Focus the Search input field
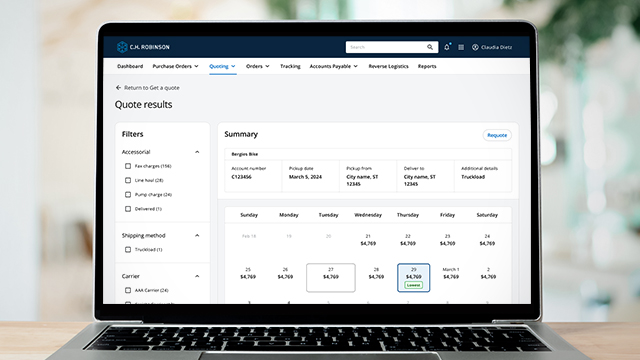This screenshot has height=360, width=640. tap(386, 47)
